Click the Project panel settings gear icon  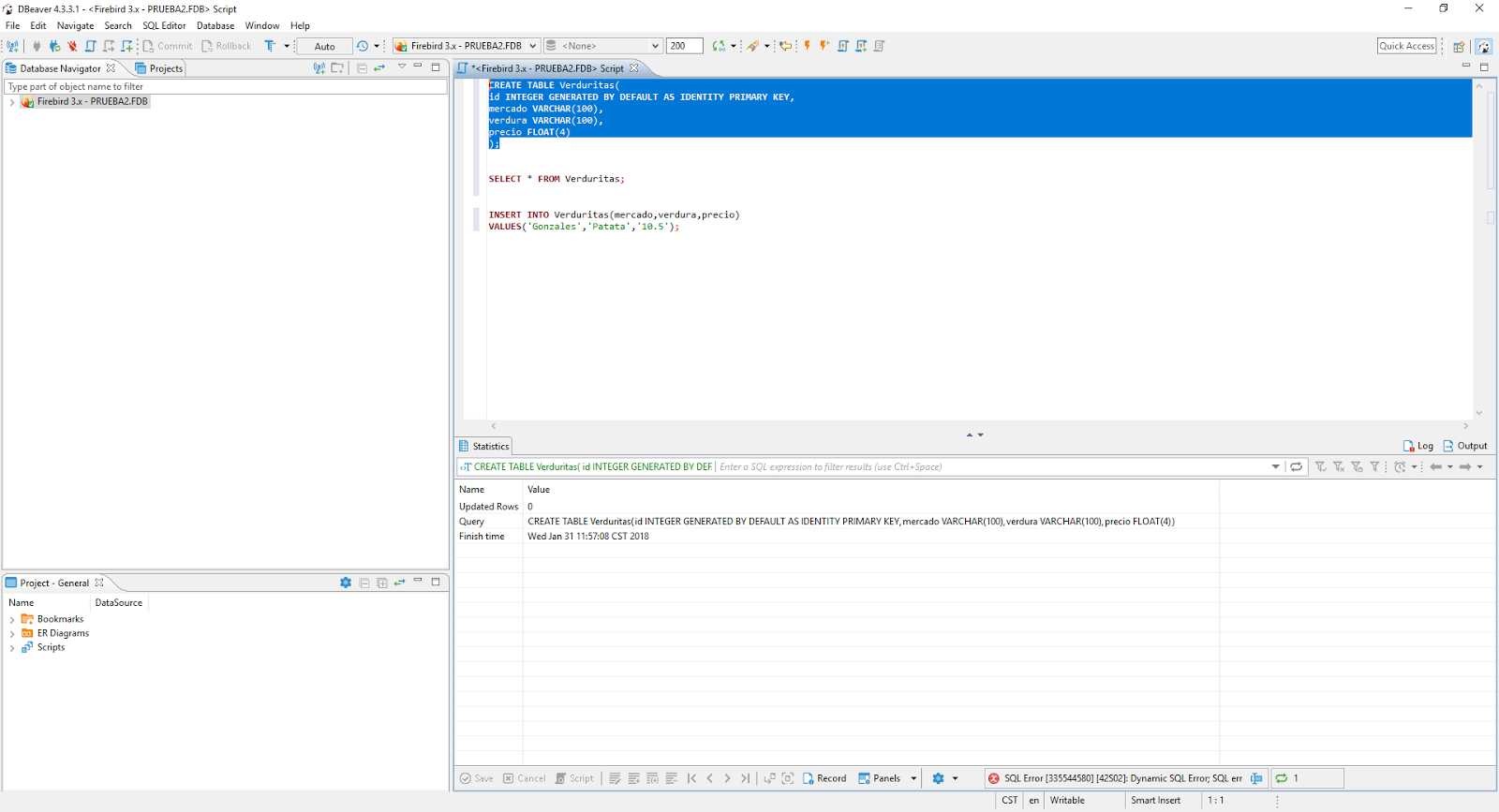coord(346,583)
